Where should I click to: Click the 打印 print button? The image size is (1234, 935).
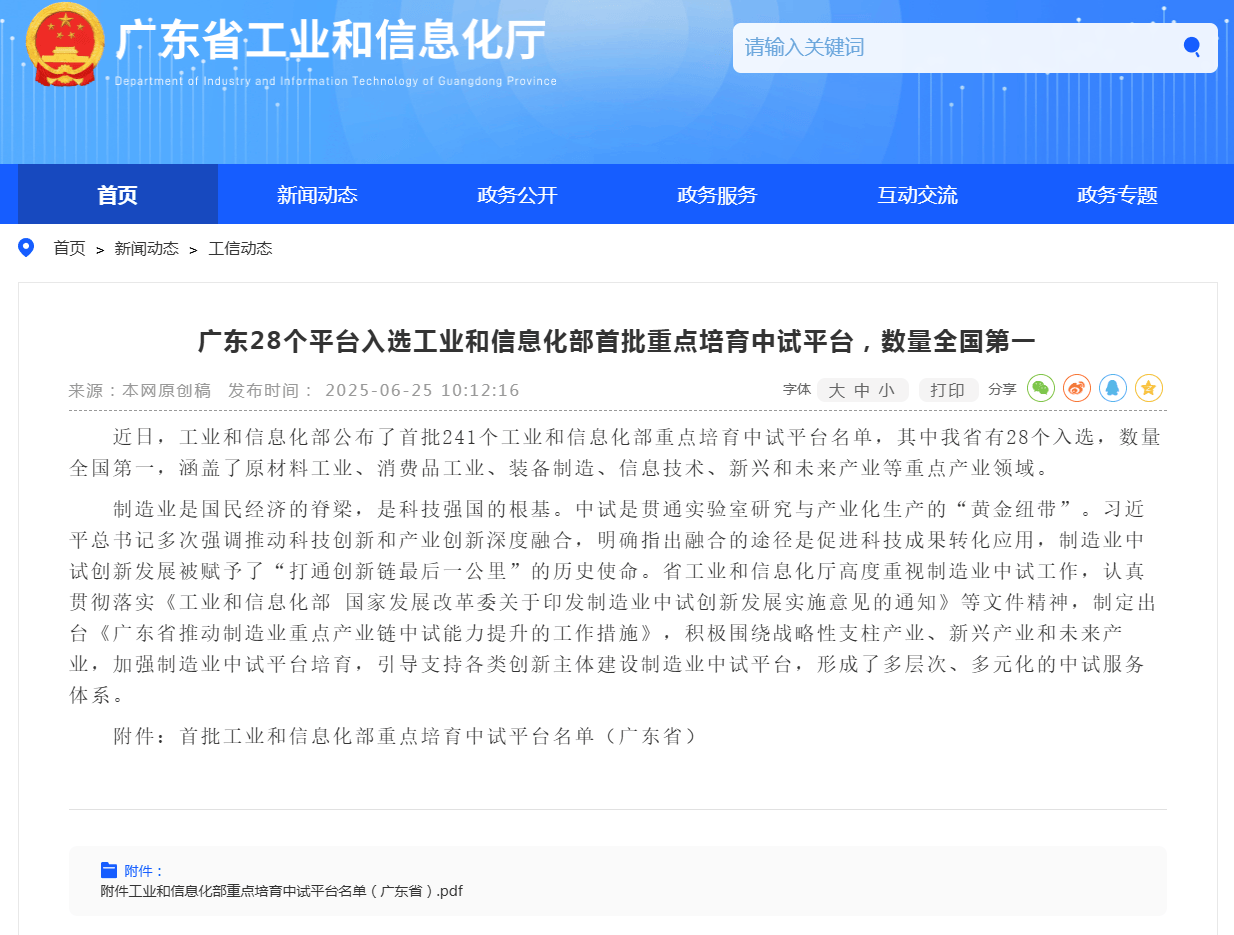pyautogui.click(x=947, y=390)
